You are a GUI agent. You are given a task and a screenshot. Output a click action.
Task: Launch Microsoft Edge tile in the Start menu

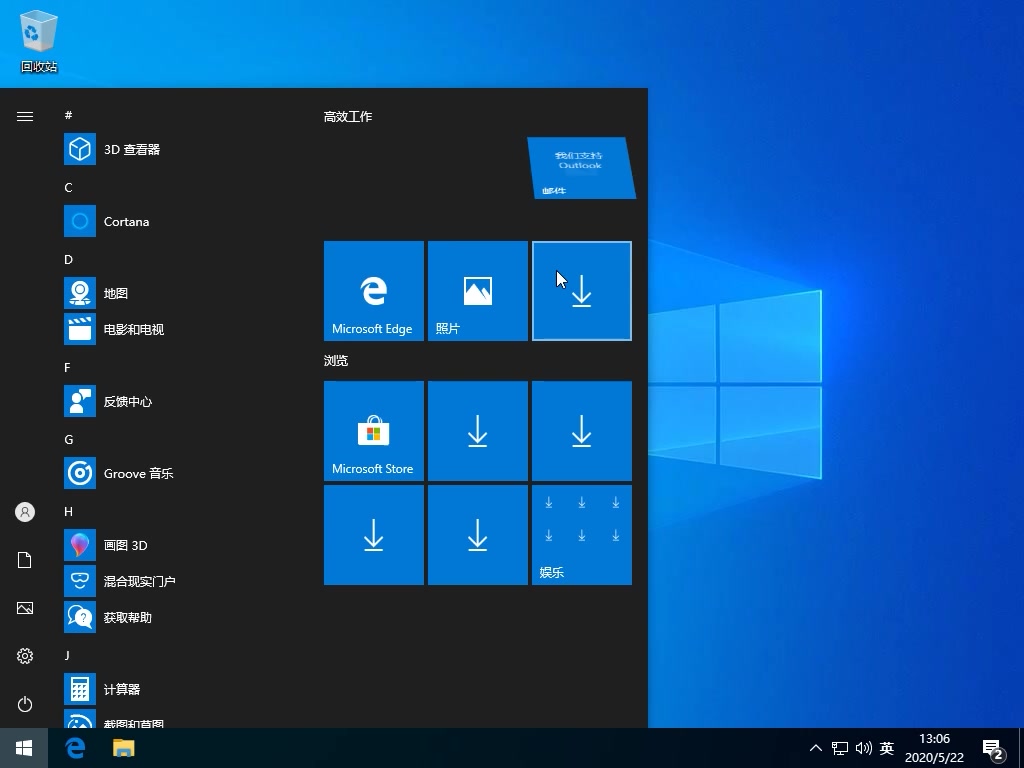tap(373, 290)
